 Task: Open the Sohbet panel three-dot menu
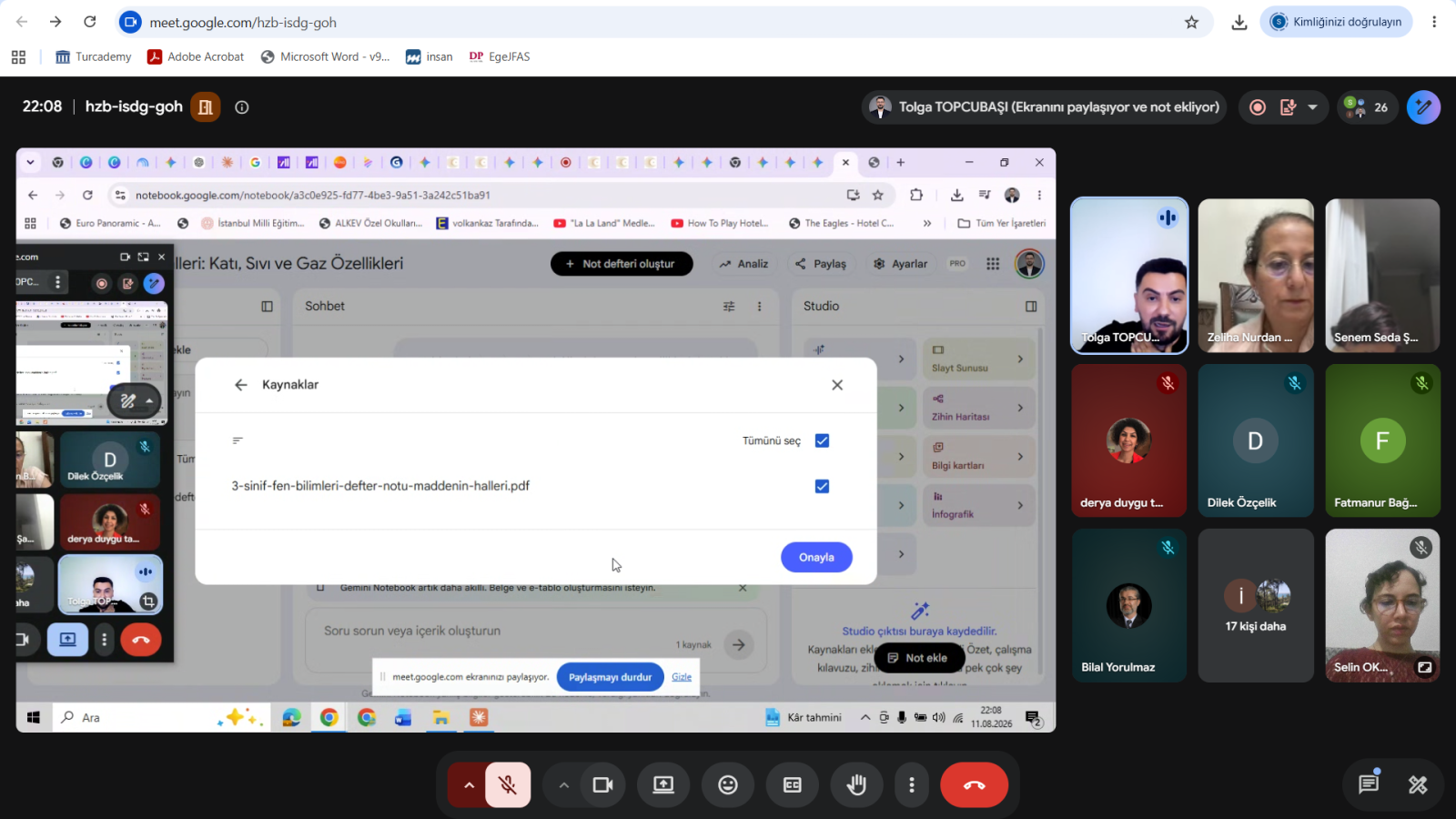coord(759,307)
